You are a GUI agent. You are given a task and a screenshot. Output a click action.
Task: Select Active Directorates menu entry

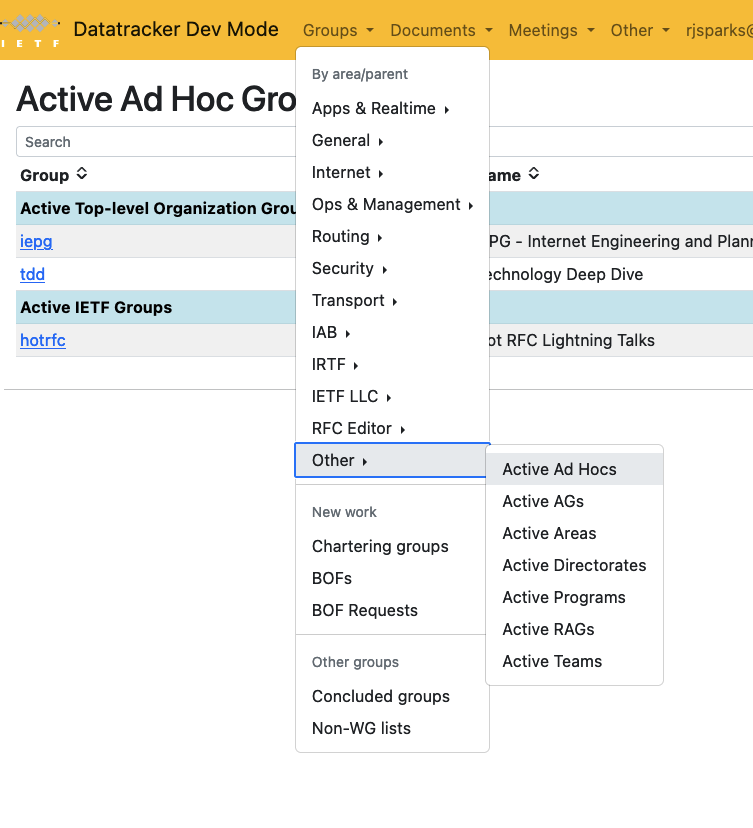(575, 565)
